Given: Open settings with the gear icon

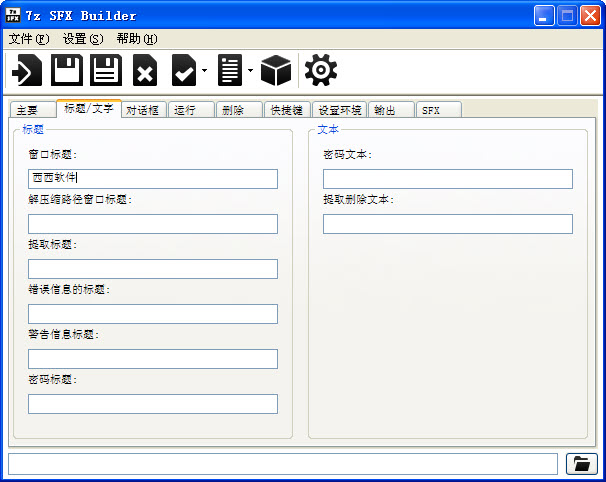Looking at the screenshot, I should (x=321, y=71).
